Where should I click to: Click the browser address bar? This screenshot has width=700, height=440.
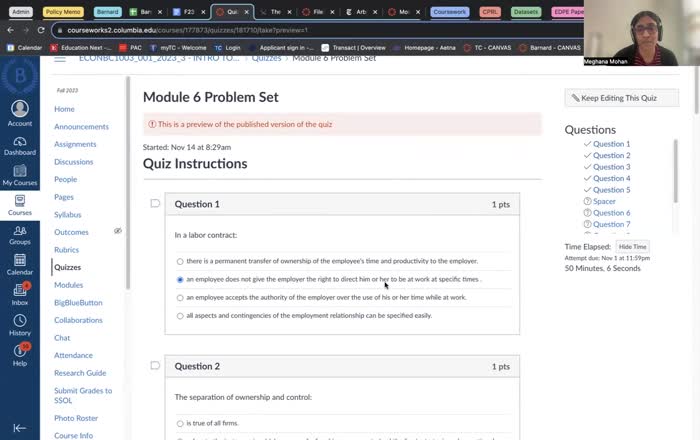coord(300,30)
